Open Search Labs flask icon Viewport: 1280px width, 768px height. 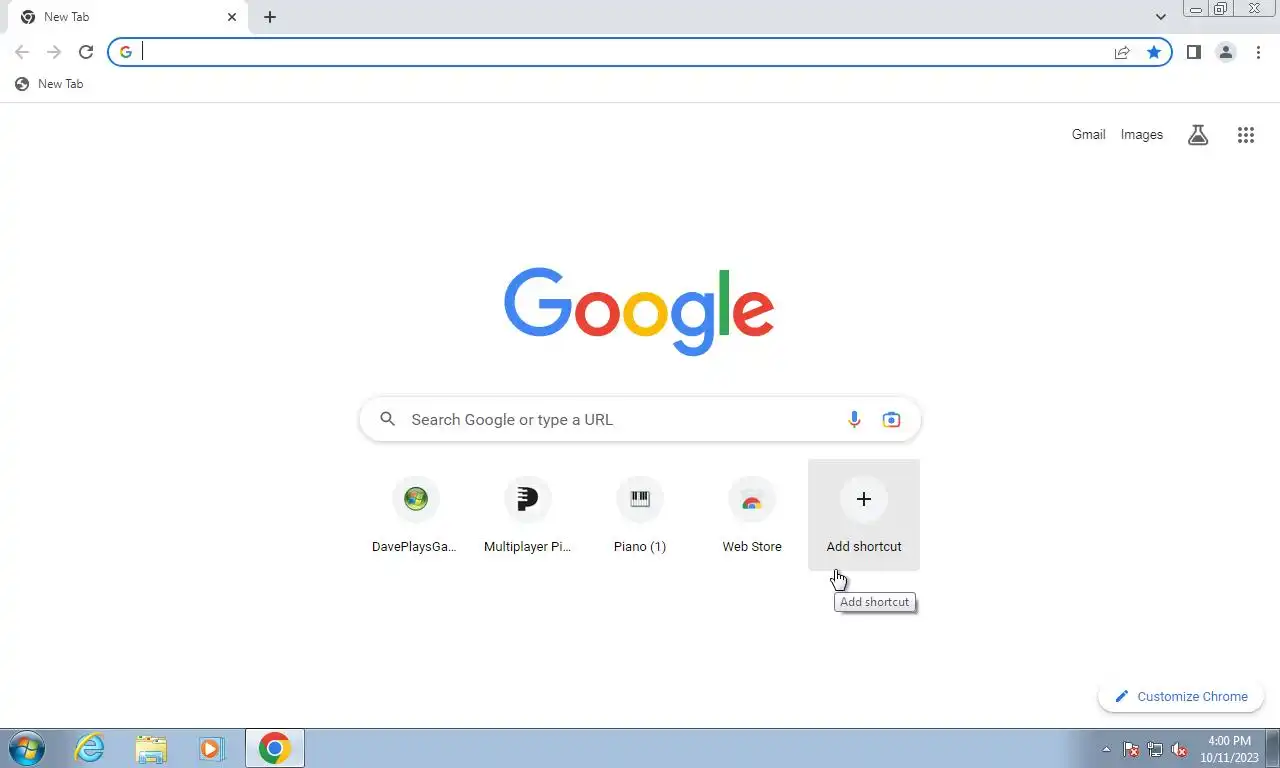click(1198, 135)
